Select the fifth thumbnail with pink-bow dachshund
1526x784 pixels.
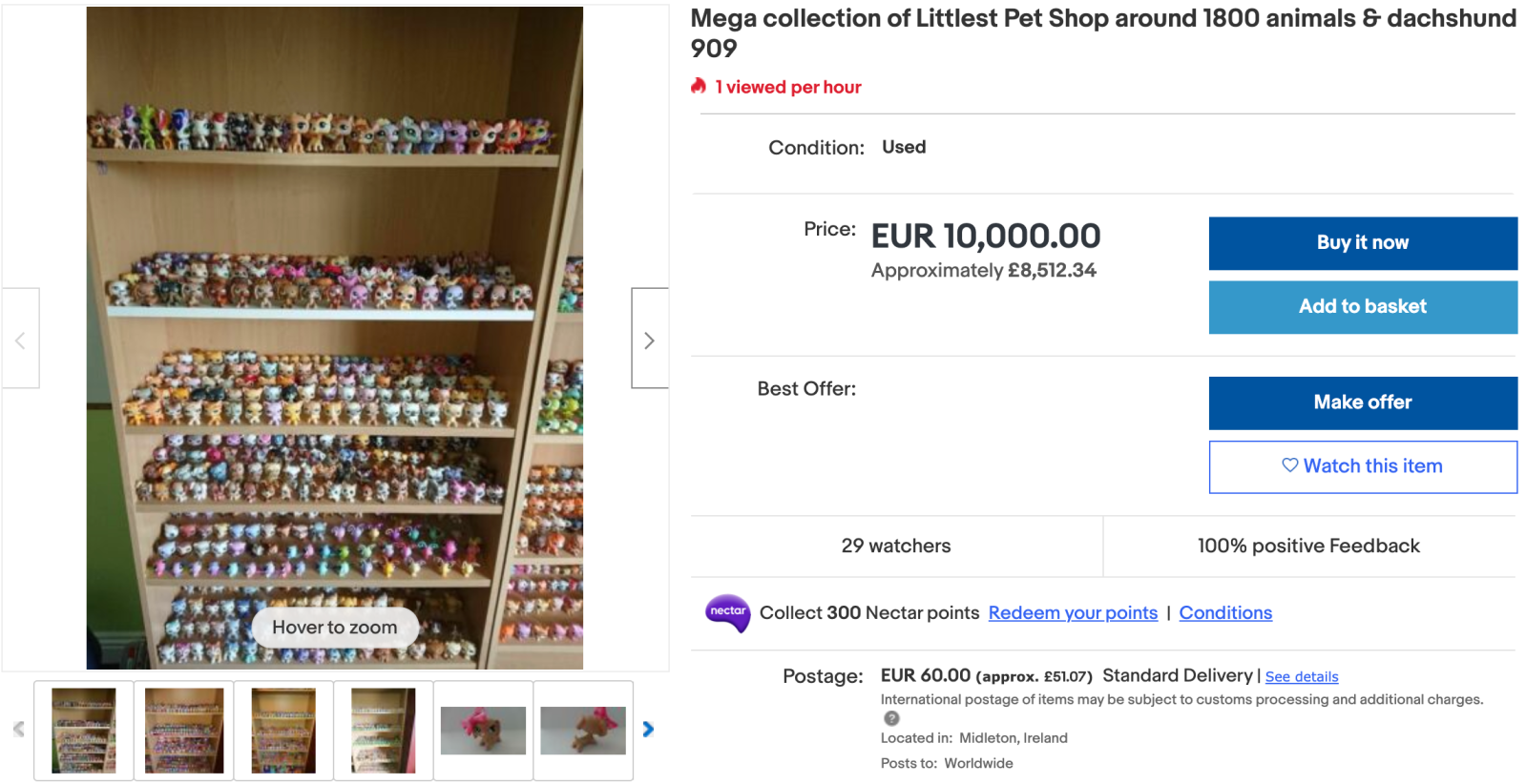pos(483,731)
